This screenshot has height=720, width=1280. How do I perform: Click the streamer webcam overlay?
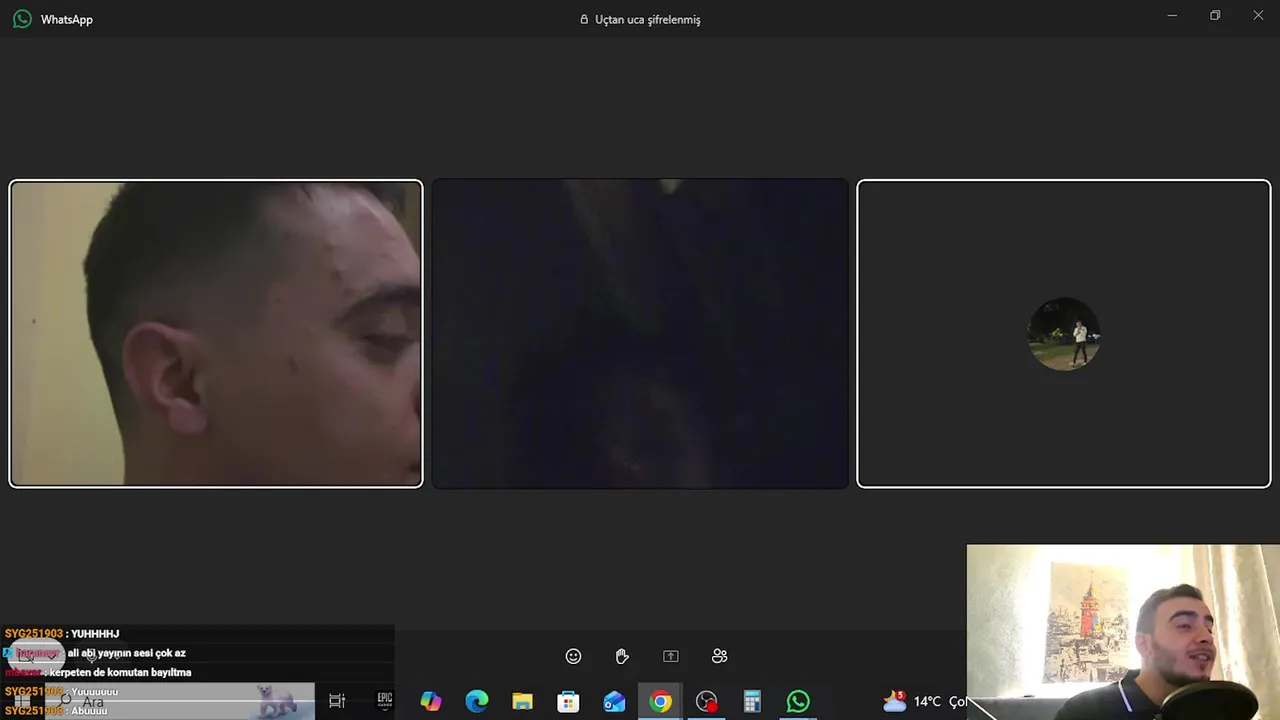tap(1123, 632)
